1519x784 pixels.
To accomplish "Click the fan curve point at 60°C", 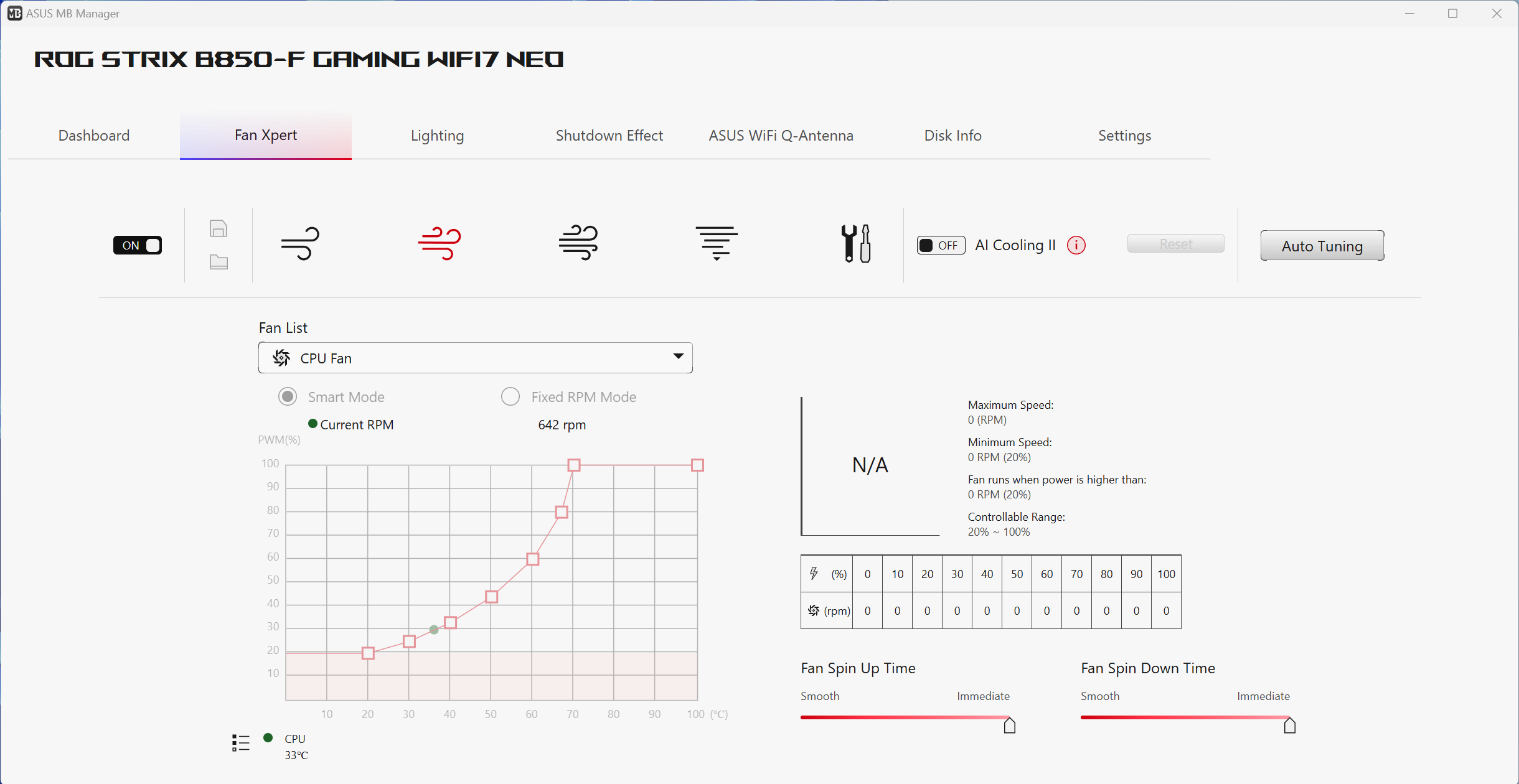I will [x=533, y=559].
